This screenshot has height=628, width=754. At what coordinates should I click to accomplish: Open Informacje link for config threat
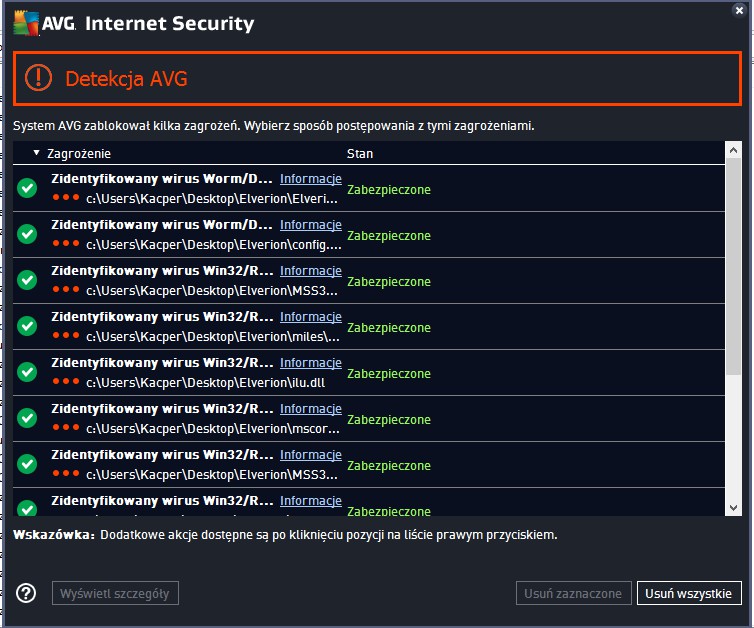point(311,225)
